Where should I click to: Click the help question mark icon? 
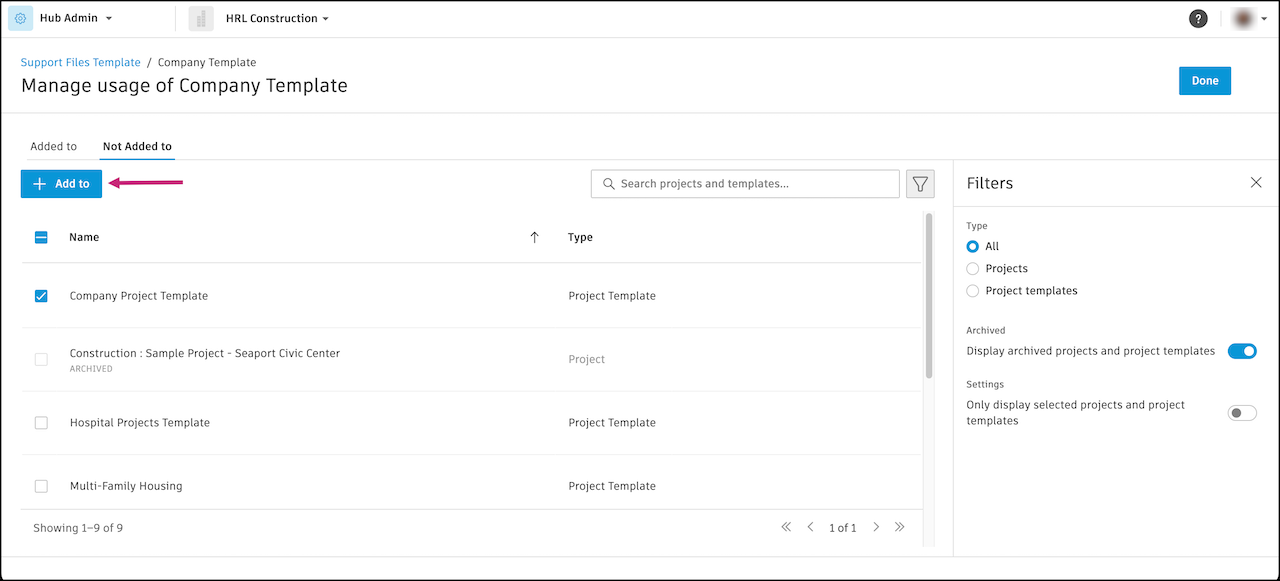click(1198, 18)
